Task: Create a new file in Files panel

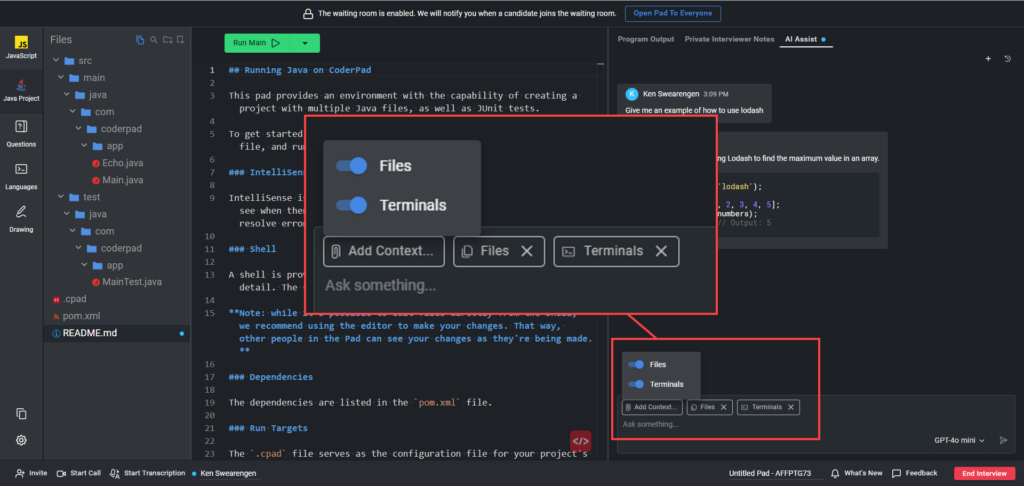Action: click(180, 40)
